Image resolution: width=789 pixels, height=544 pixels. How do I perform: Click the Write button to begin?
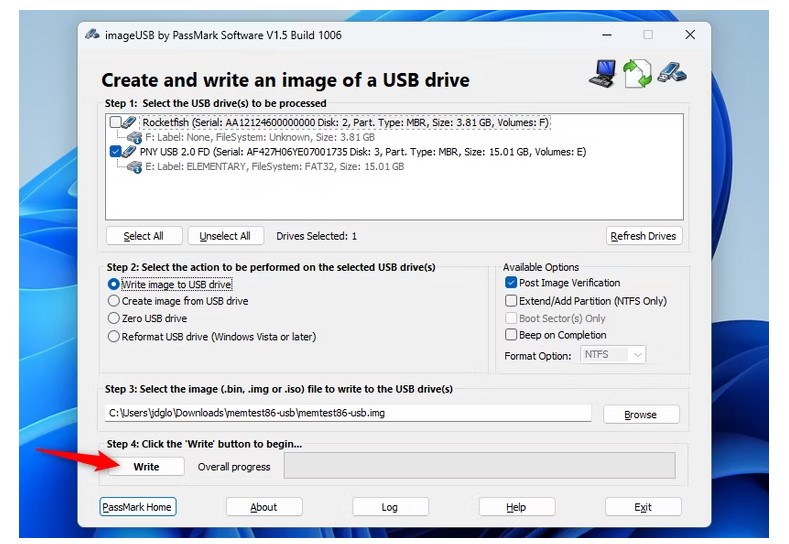pos(146,467)
